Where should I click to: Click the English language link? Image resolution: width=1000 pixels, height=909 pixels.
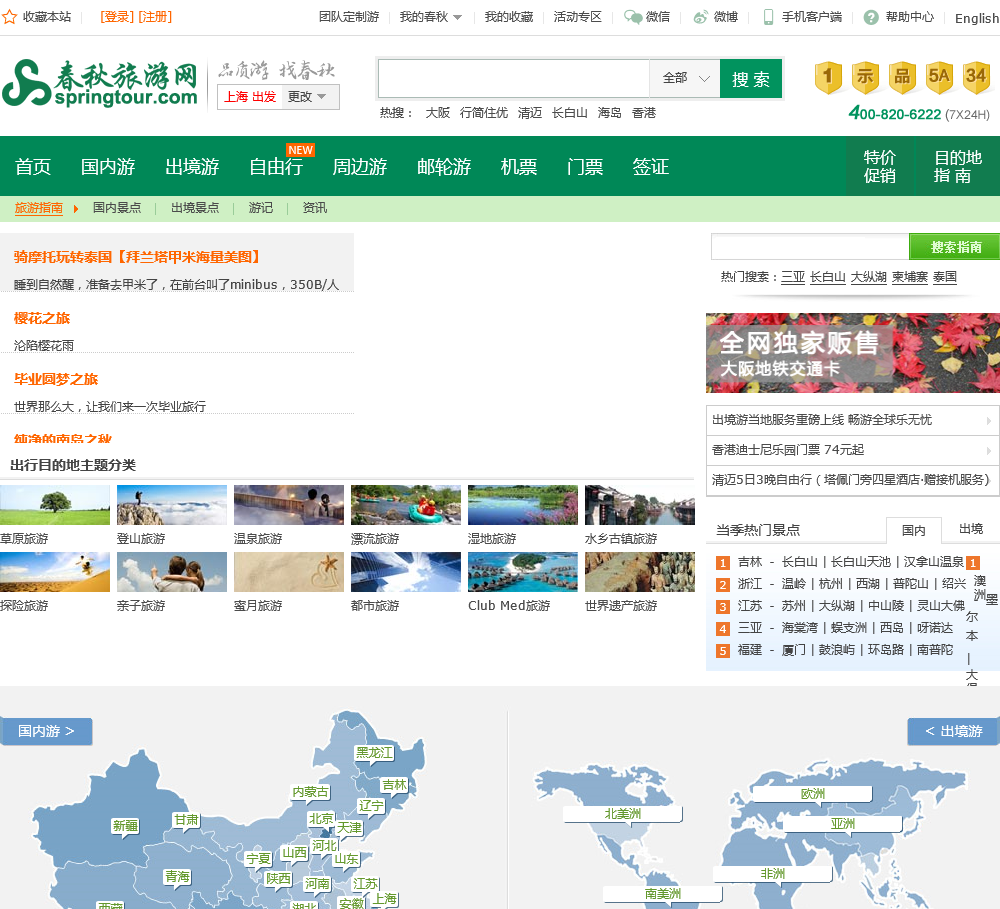(976, 18)
